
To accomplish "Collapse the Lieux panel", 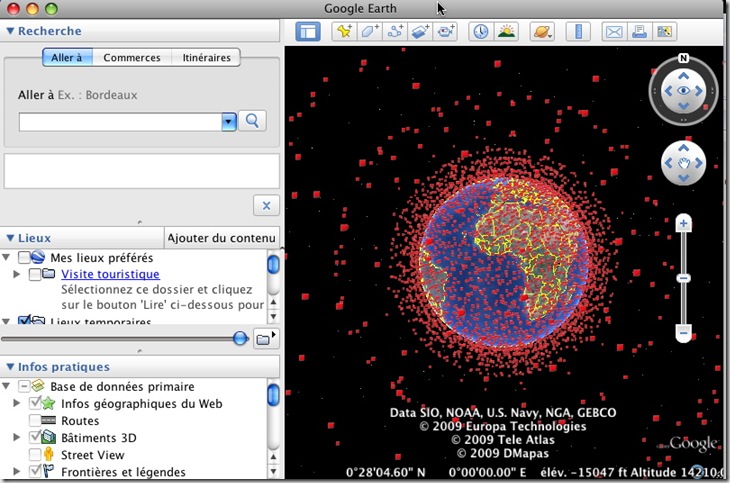I will pyautogui.click(x=10, y=238).
